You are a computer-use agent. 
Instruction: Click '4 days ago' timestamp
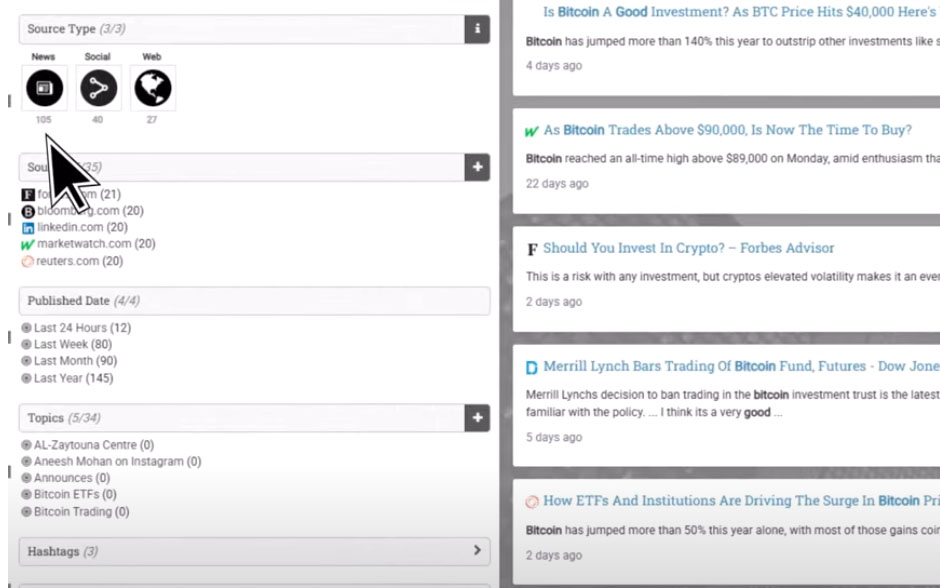click(554, 66)
